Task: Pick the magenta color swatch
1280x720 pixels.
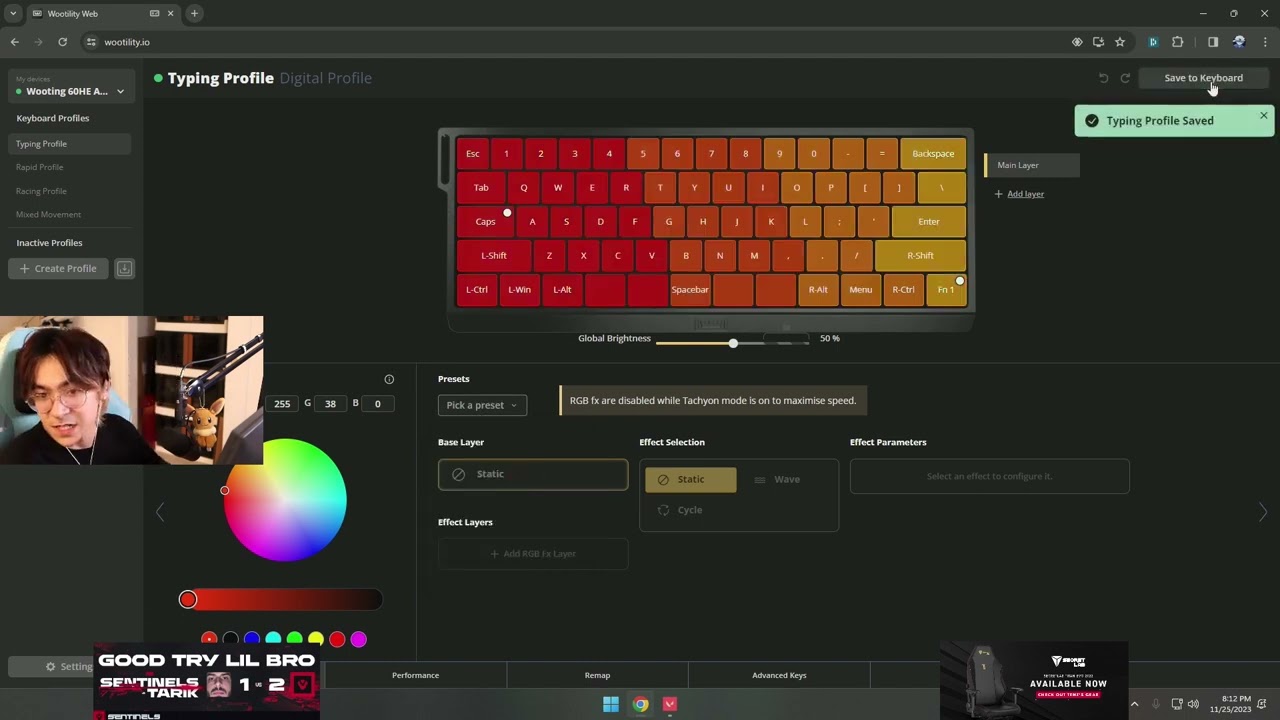Action: pos(359,639)
